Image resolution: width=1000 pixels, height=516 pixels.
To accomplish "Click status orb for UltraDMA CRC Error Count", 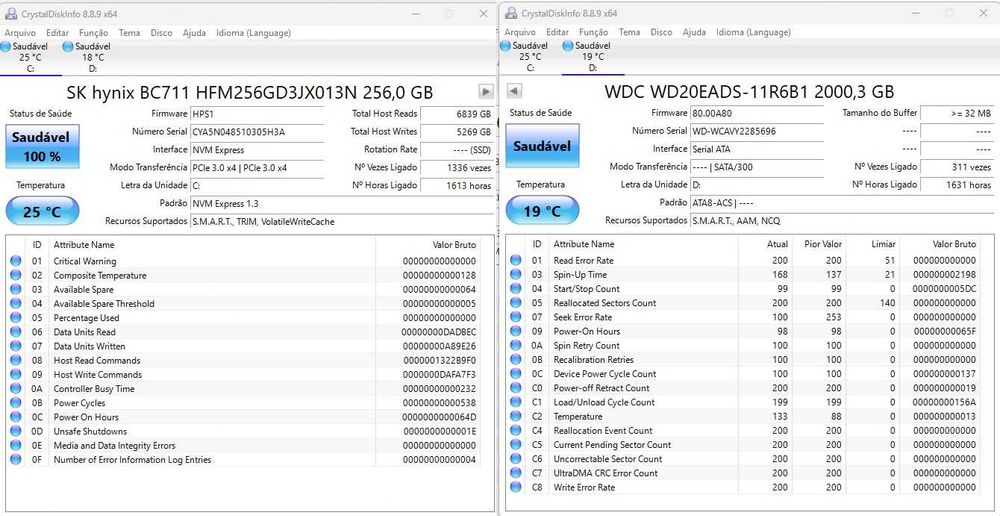I will pos(516,473).
